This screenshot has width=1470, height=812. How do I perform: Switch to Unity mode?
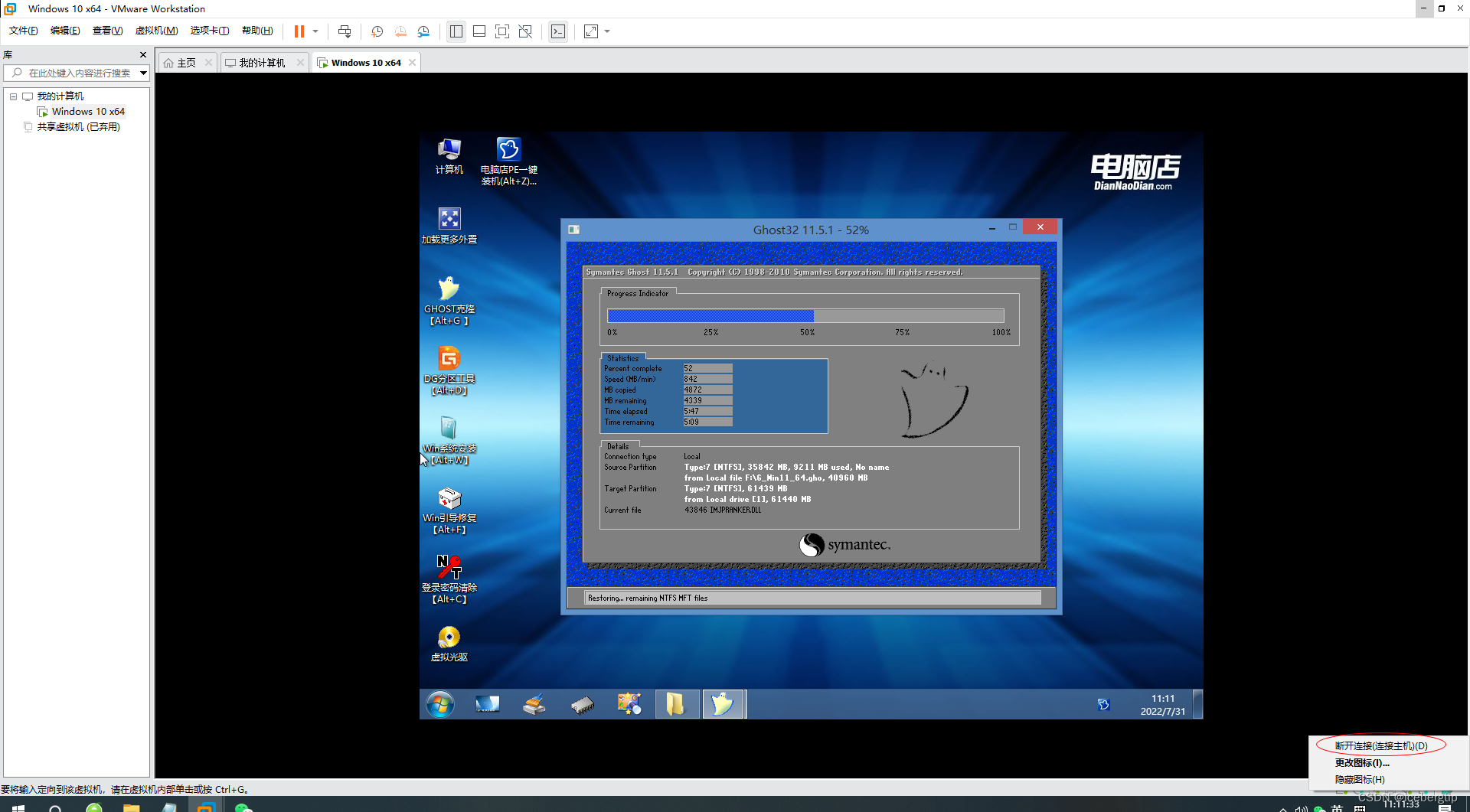(x=525, y=31)
